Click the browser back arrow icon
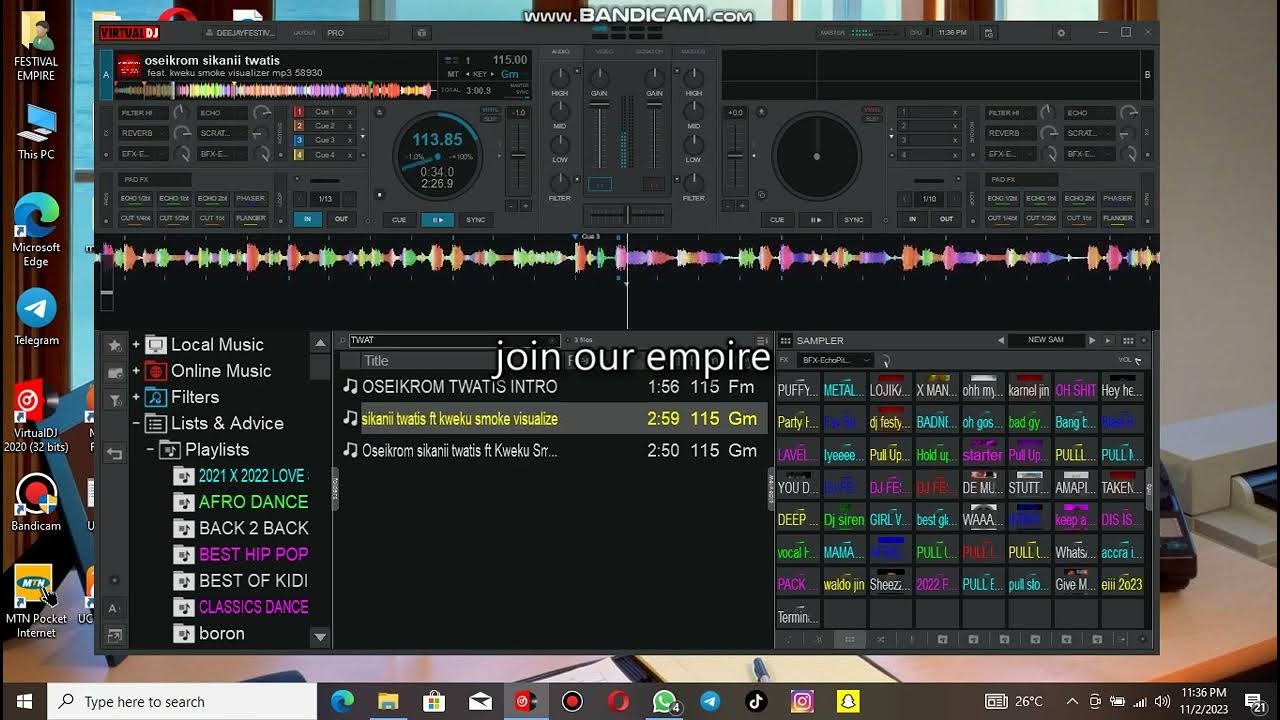Viewport: 1280px width, 720px height. point(115,454)
